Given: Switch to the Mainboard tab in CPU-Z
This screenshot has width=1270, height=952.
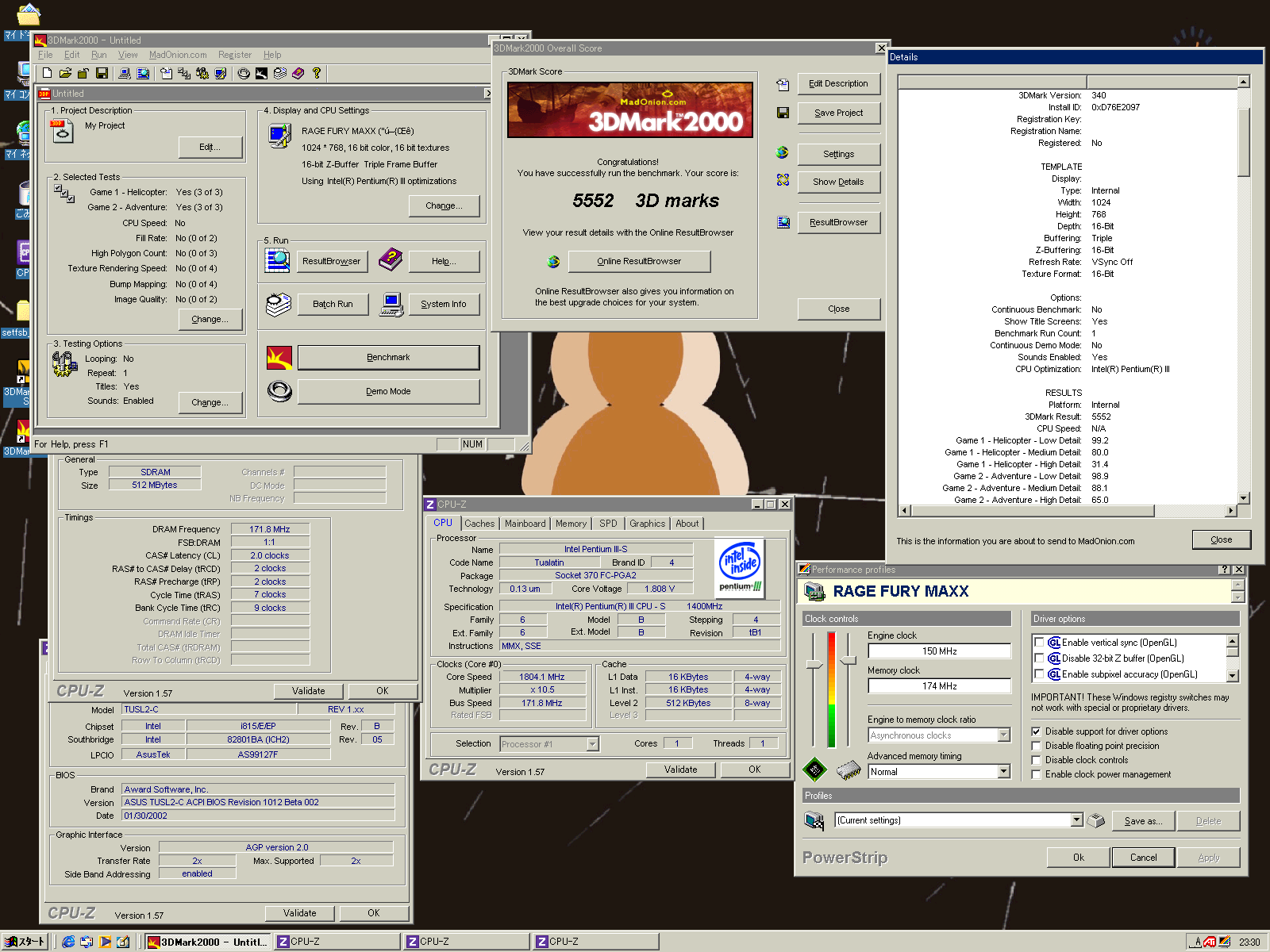Looking at the screenshot, I should point(525,524).
